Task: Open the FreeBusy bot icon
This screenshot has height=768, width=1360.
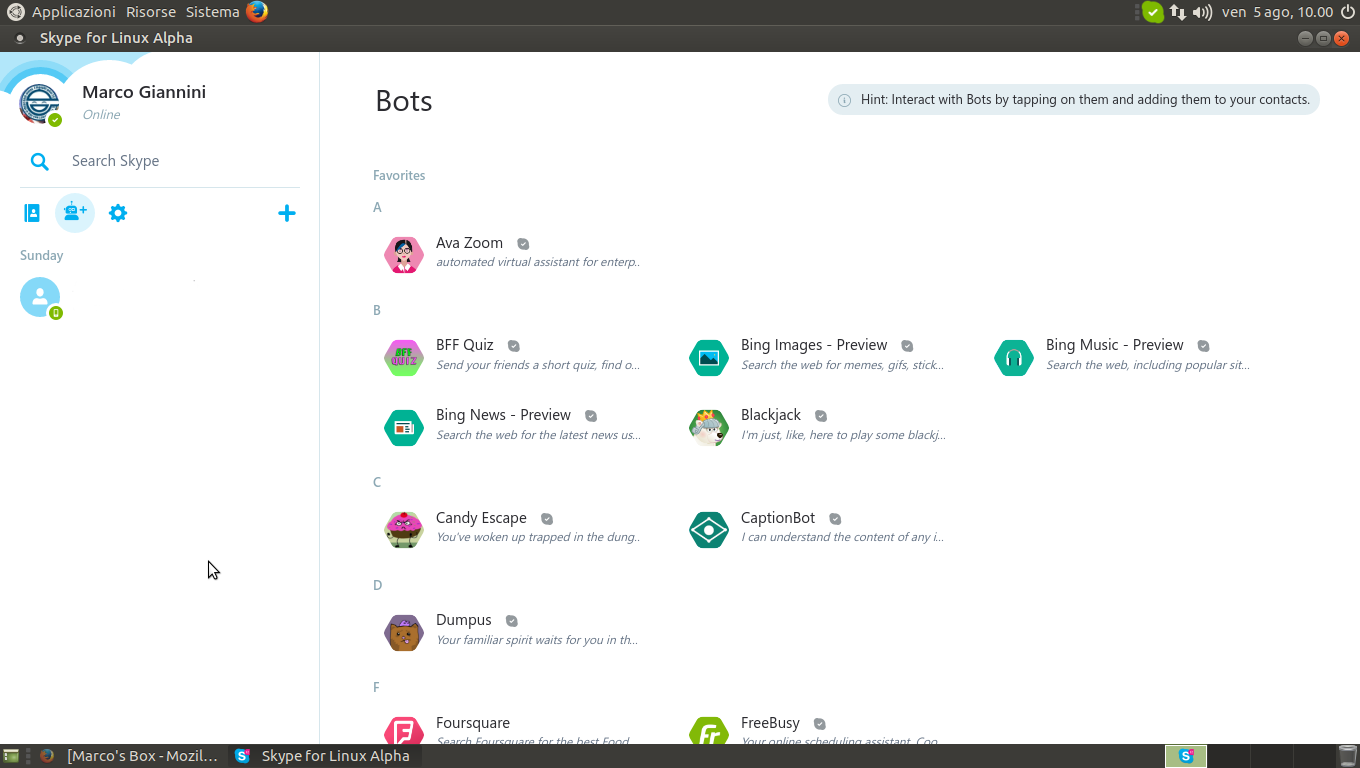Action: coord(709,731)
